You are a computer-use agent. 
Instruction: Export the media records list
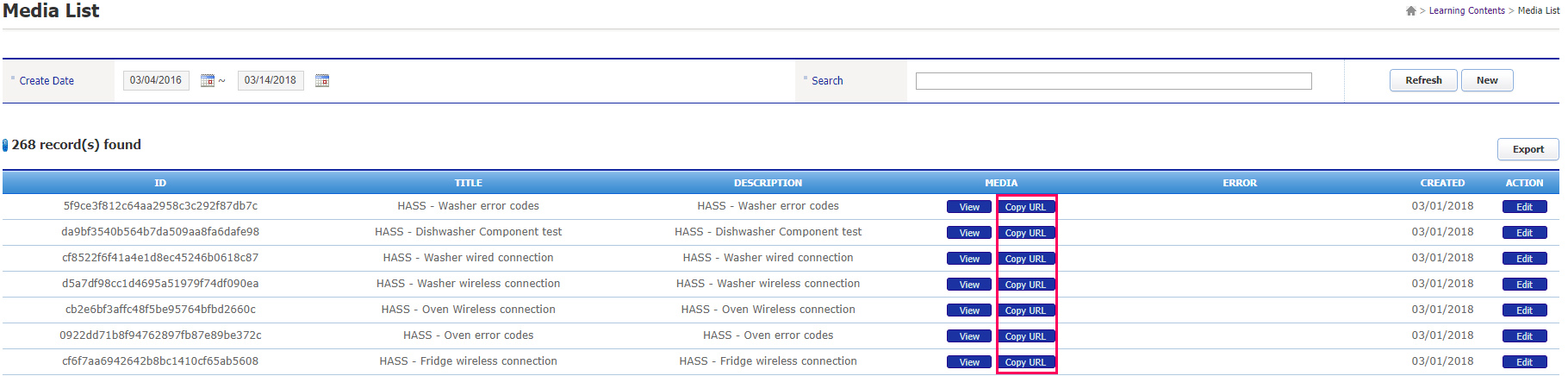[x=1528, y=149]
